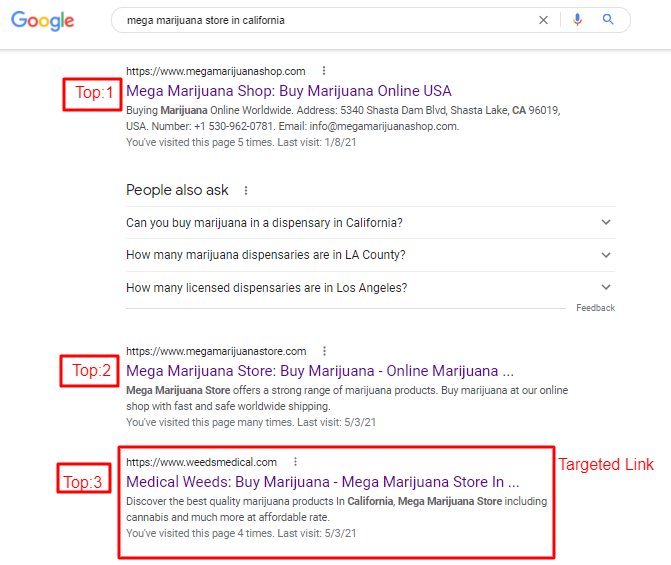The width and height of the screenshot is (671, 565).
Task: Click the 'visited this page 4 times' note
Action: click(241, 533)
